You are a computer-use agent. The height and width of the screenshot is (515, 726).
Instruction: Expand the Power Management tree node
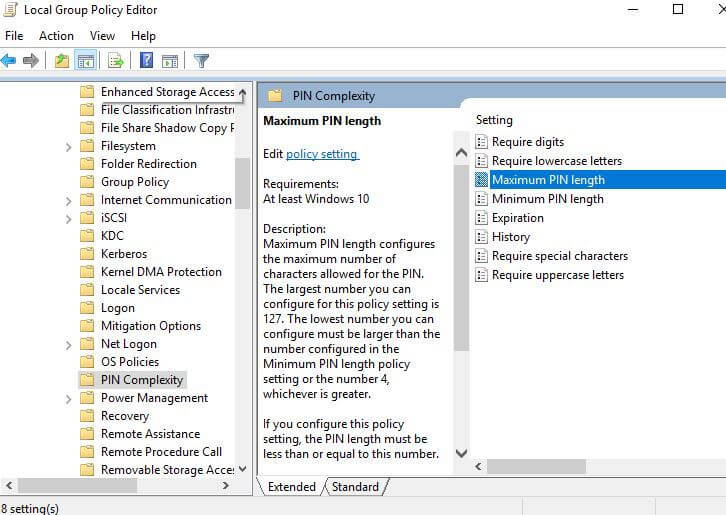point(68,398)
